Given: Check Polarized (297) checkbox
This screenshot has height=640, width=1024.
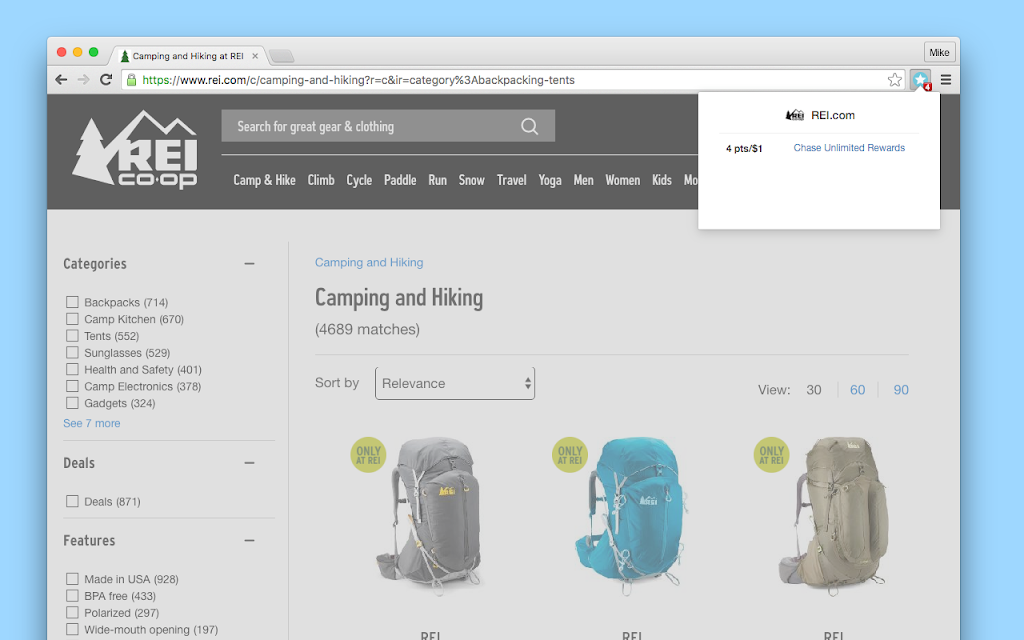Looking at the screenshot, I should (x=72, y=613).
